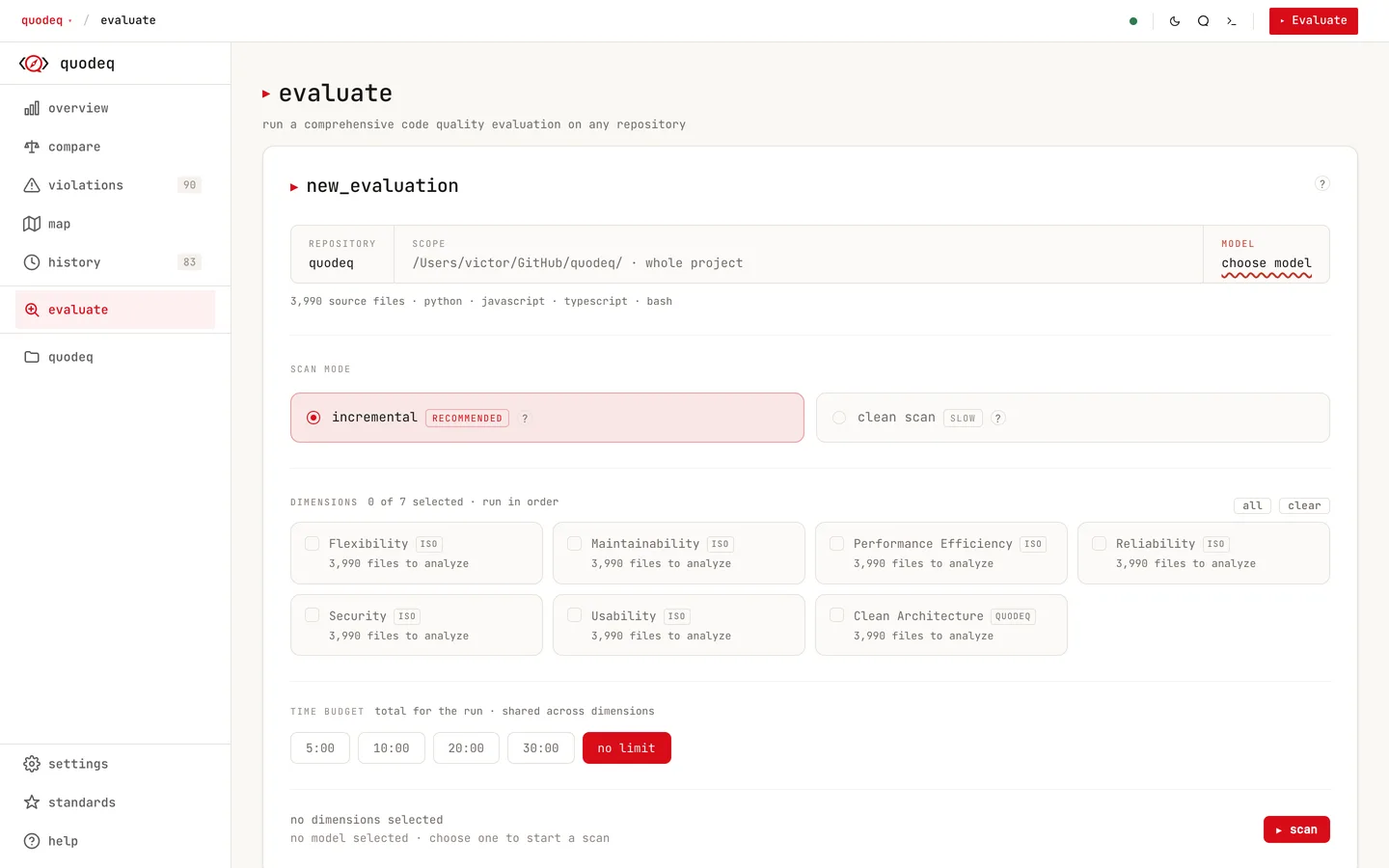
Task: Open overview via its bar chart icon
Action: click(x=32, y=108)
